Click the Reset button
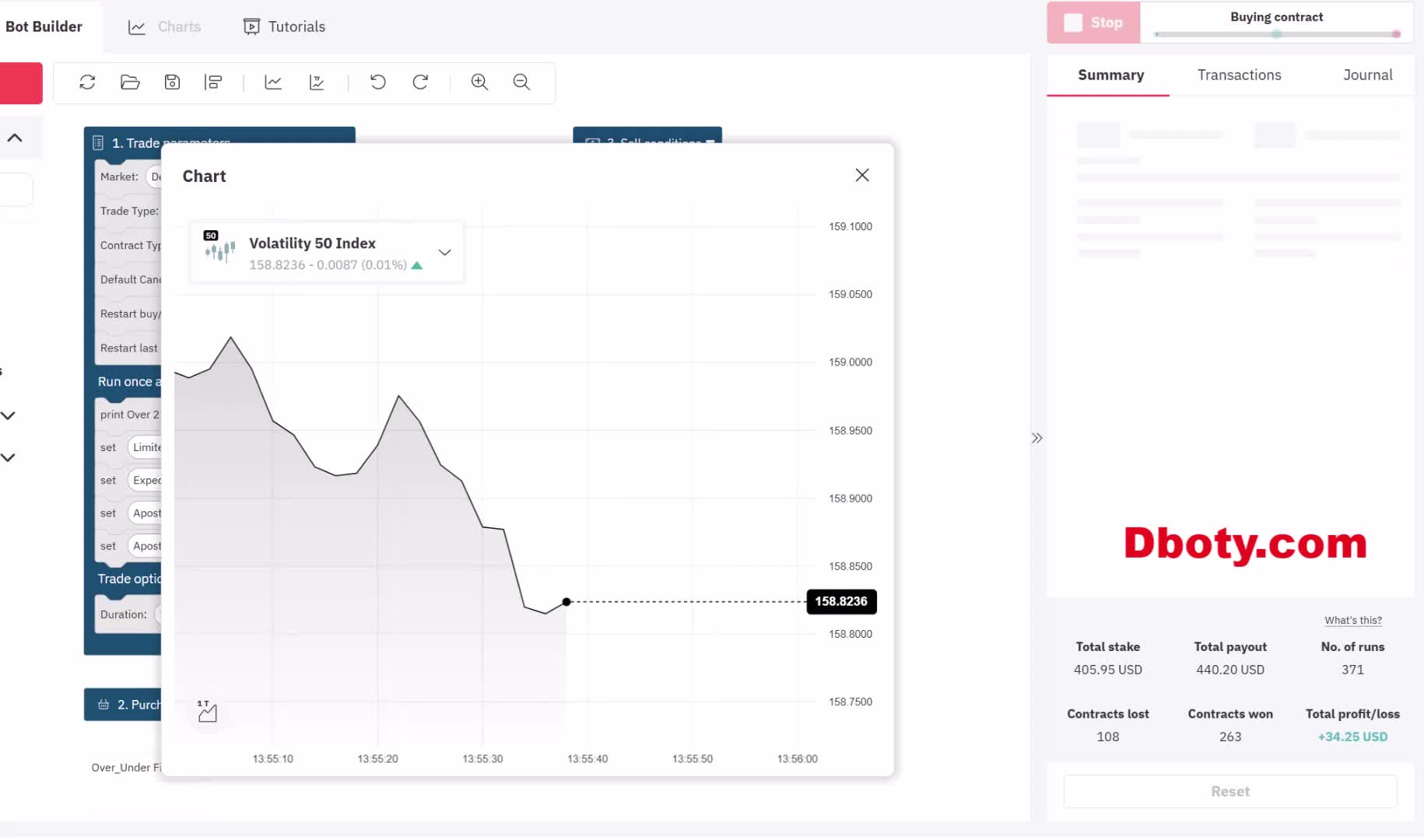 point(1229,791)
